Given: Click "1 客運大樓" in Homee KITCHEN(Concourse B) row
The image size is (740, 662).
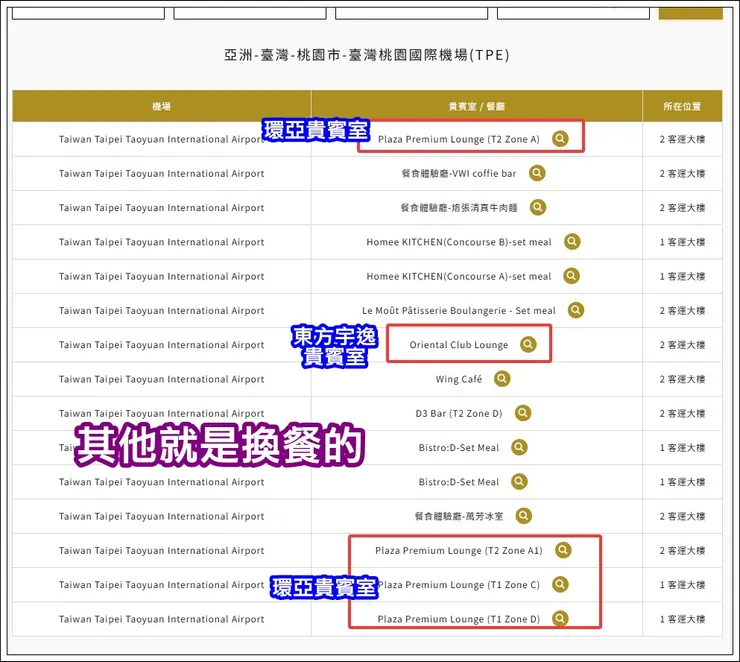Looking at the screenshot, I should [x=682, y=242].
